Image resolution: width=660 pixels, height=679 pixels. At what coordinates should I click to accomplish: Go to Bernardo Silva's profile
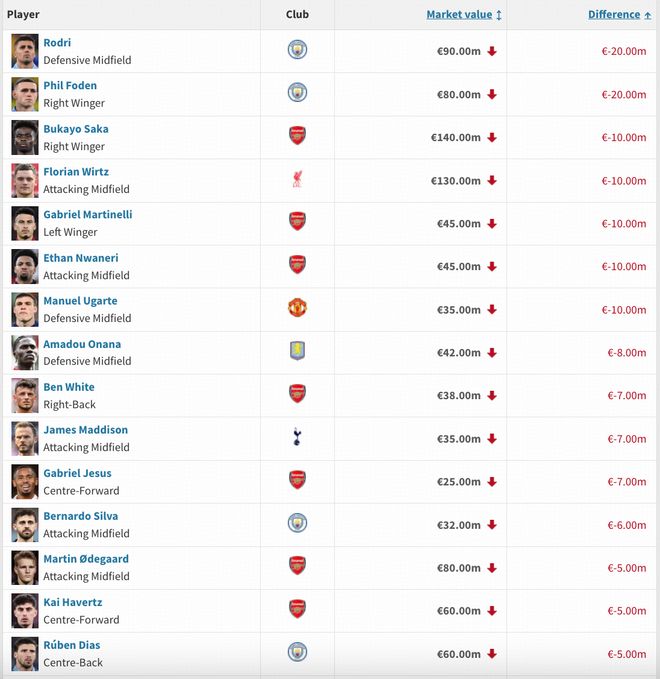coord(80,516)
